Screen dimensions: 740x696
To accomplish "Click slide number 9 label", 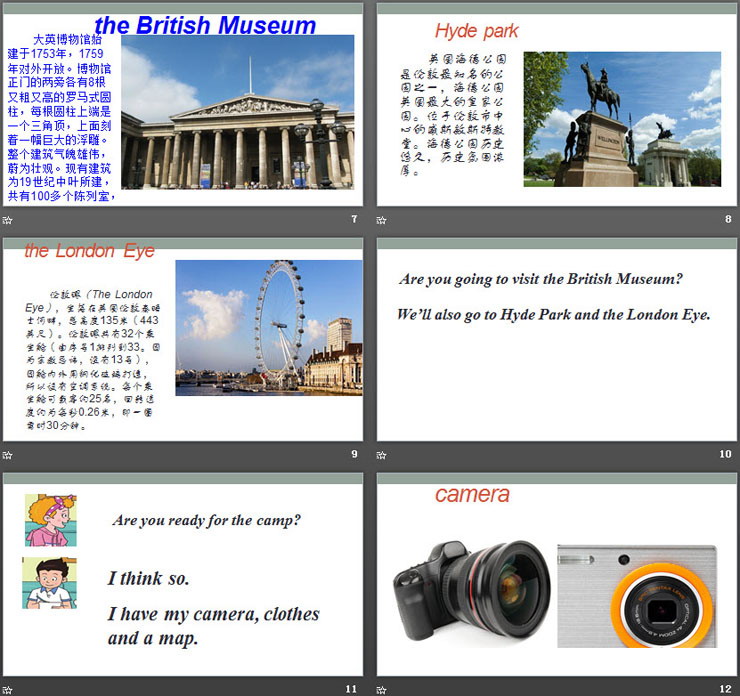I will 354,453.
